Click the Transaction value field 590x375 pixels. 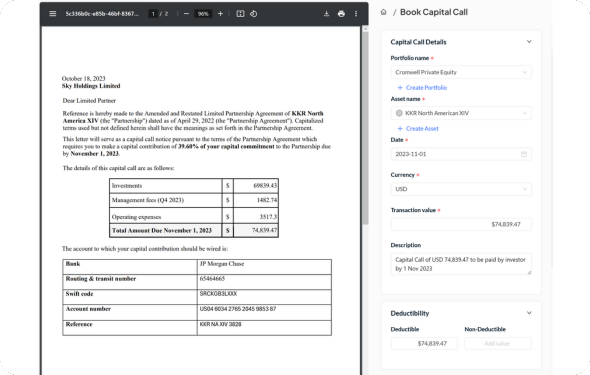pyautogui.click(x=461, y=225)
